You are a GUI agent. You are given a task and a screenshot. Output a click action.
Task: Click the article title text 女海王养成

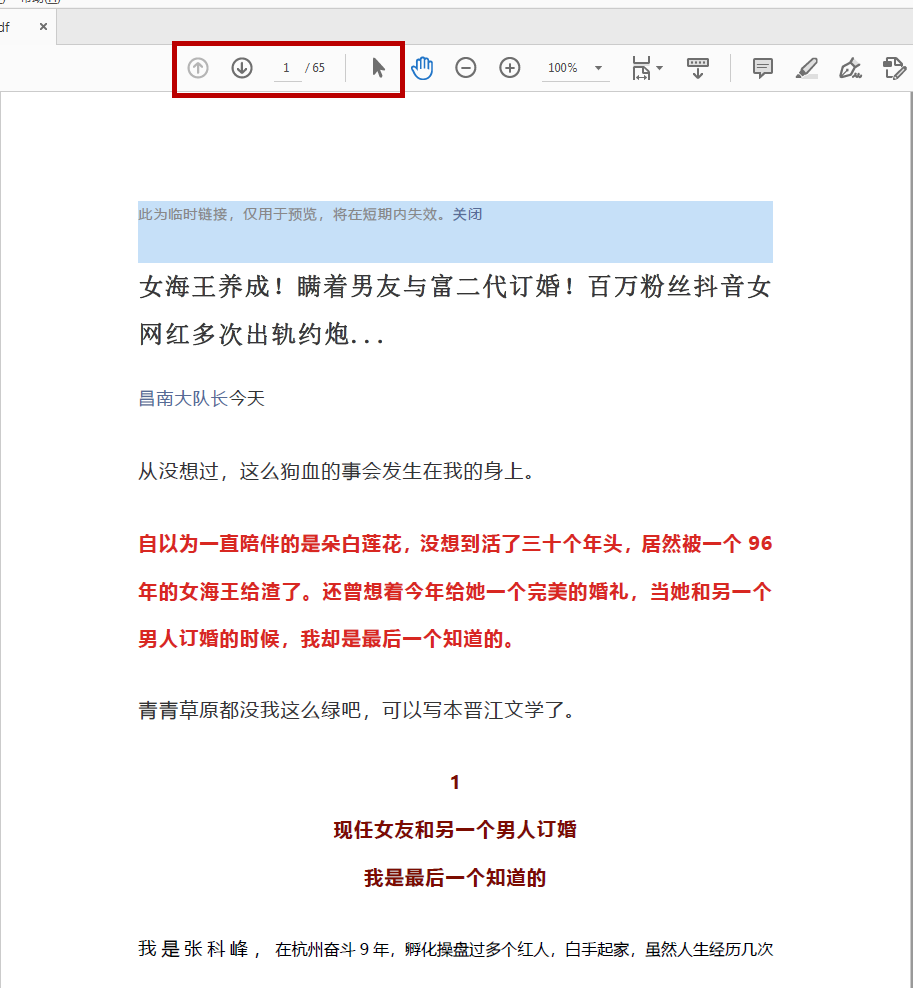[x=204, y=287]
